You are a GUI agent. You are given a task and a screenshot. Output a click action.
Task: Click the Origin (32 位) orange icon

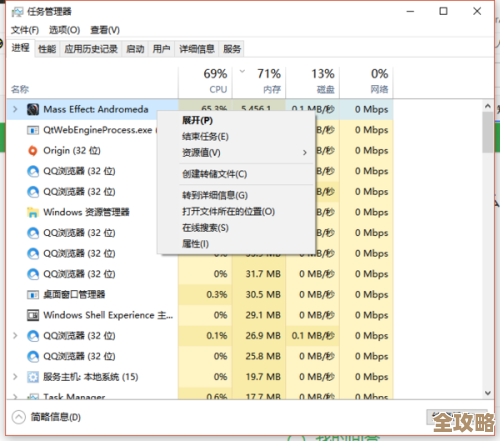pos(33,151)
